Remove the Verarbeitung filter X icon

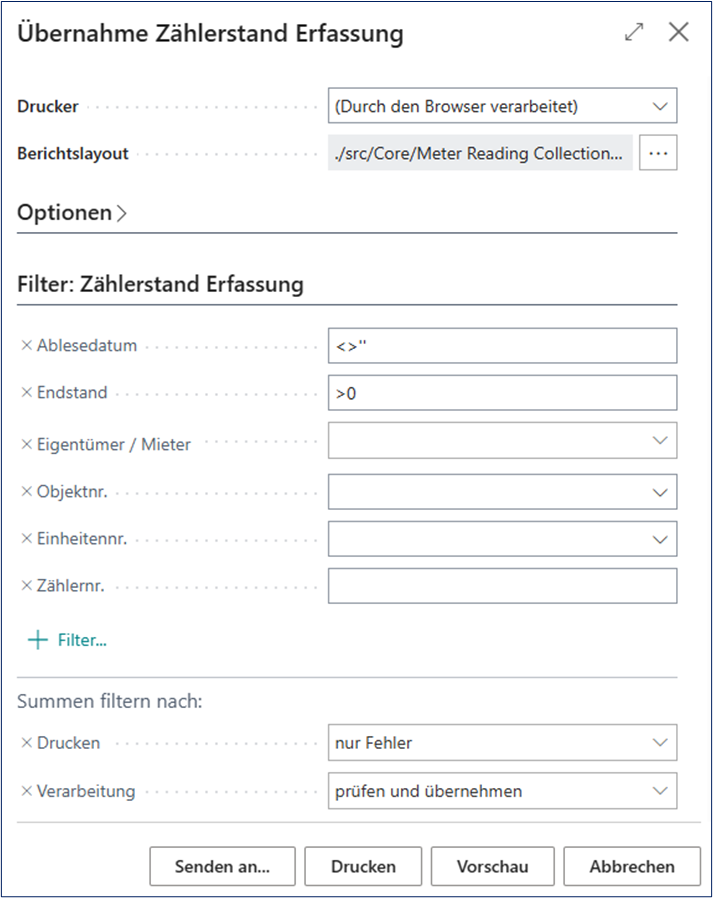26,791
